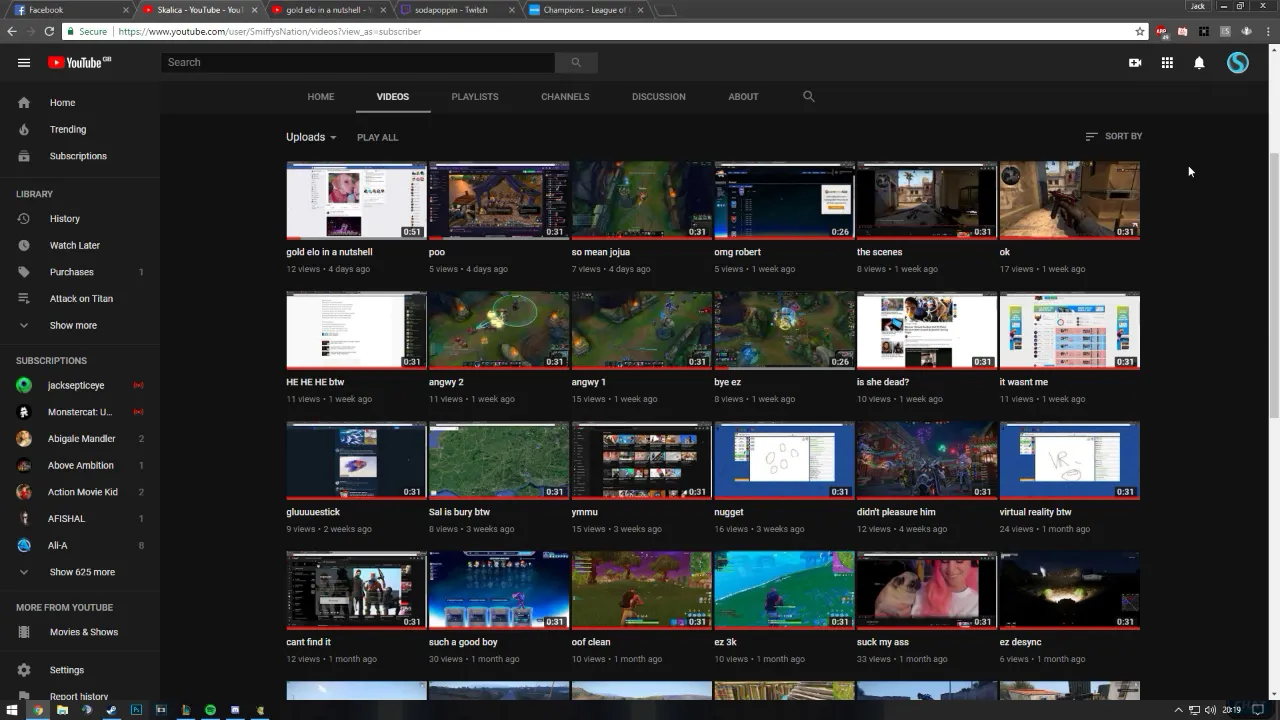Open the Above Ambition channel
1280x720 pixels.
[80, 465]
